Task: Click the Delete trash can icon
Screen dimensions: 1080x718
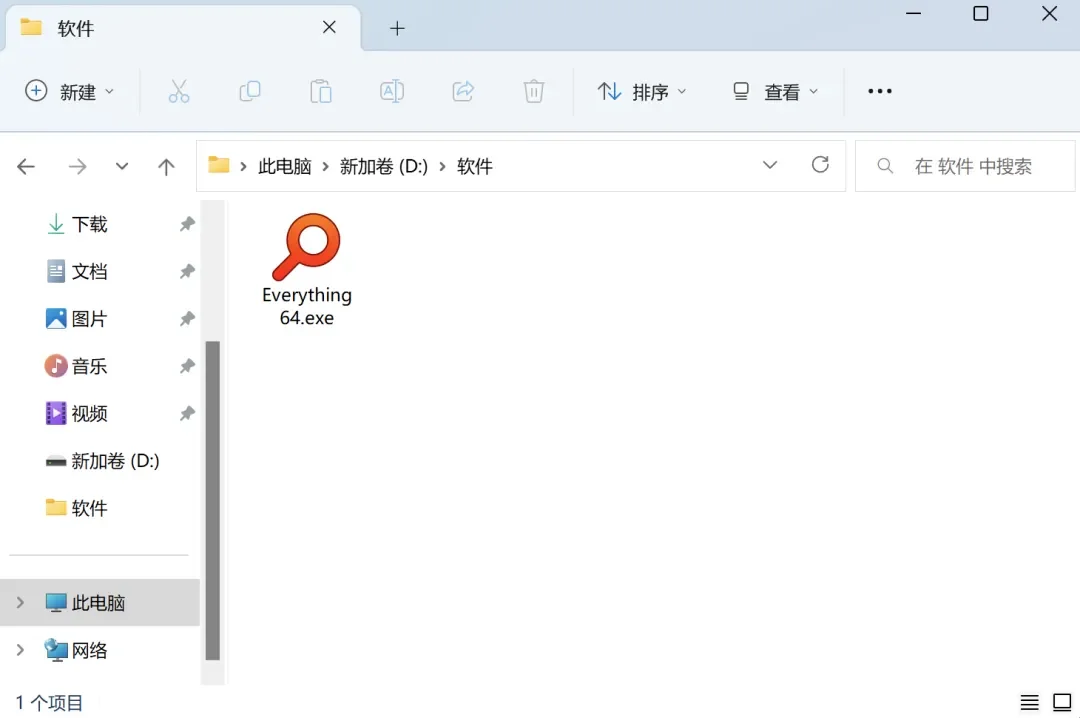Action: click(534, 91)
